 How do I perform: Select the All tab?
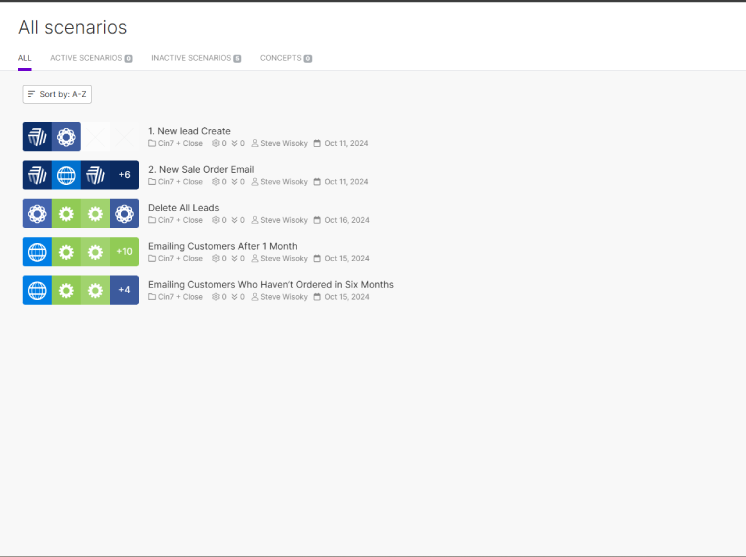pyautogui.click(x=24, y=58)
